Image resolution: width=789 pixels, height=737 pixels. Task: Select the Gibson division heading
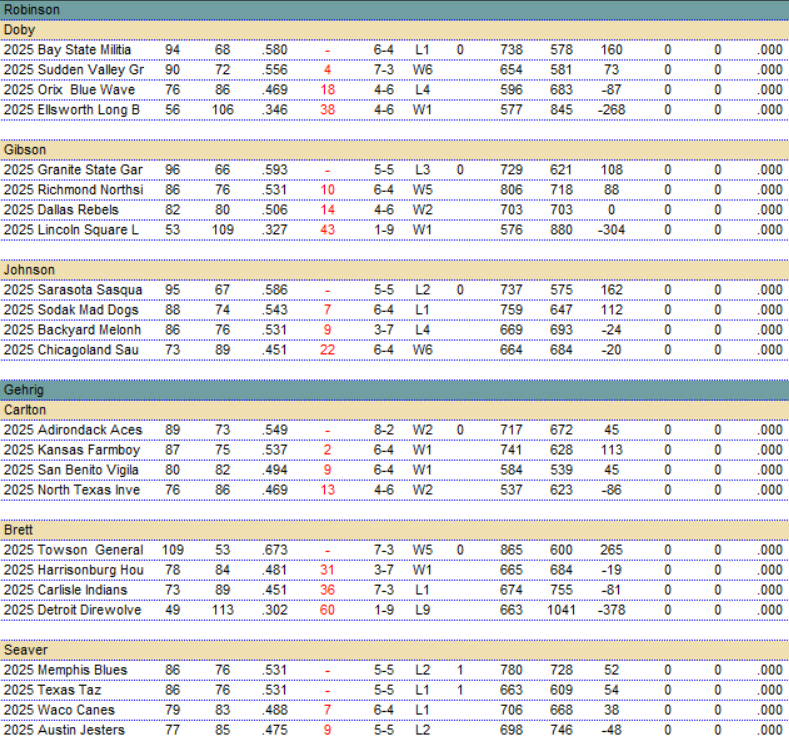tap(25, 150)
